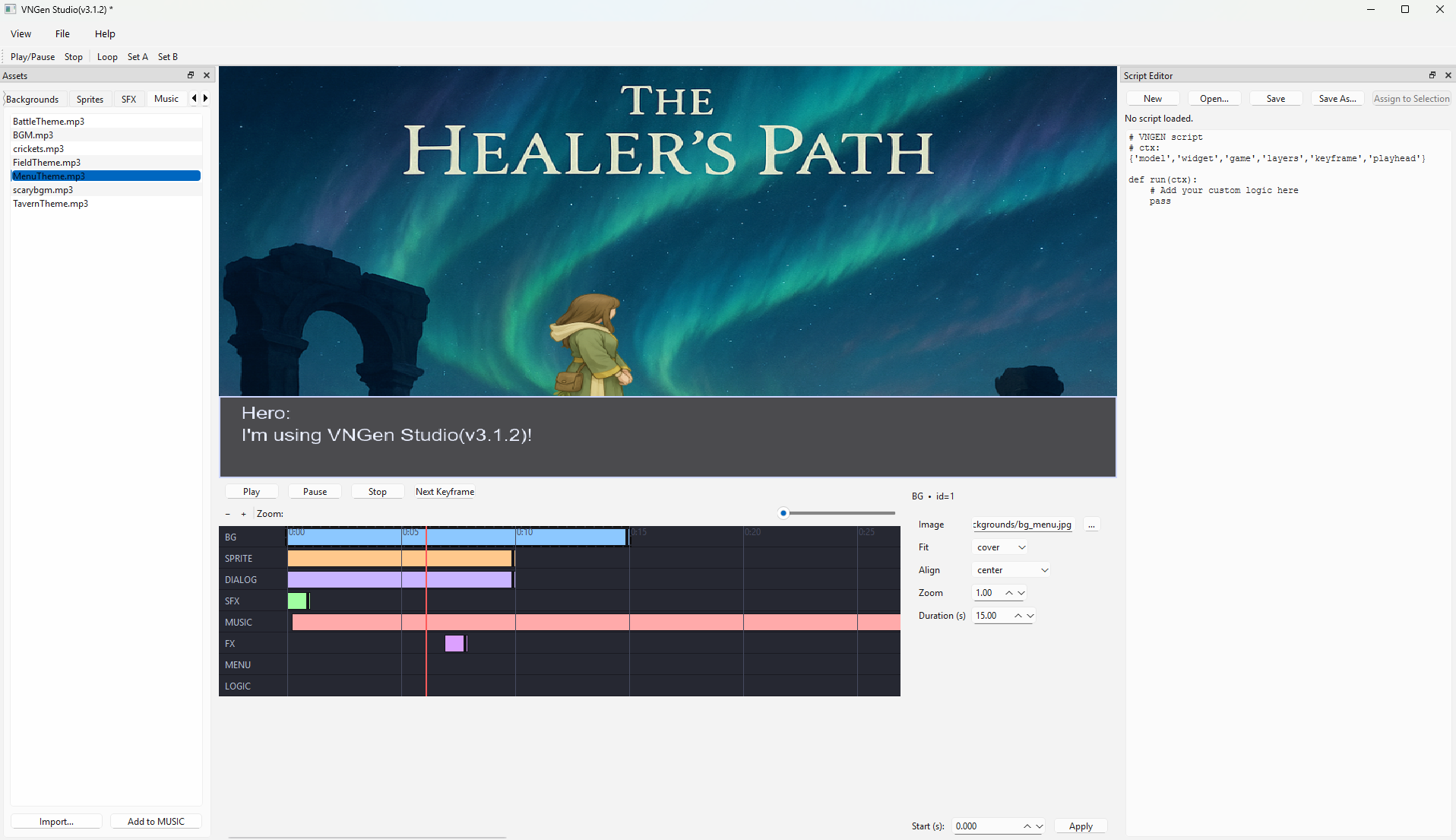Click Add to MUSIC button
The image size is (1456, 840).
(156, 822)
